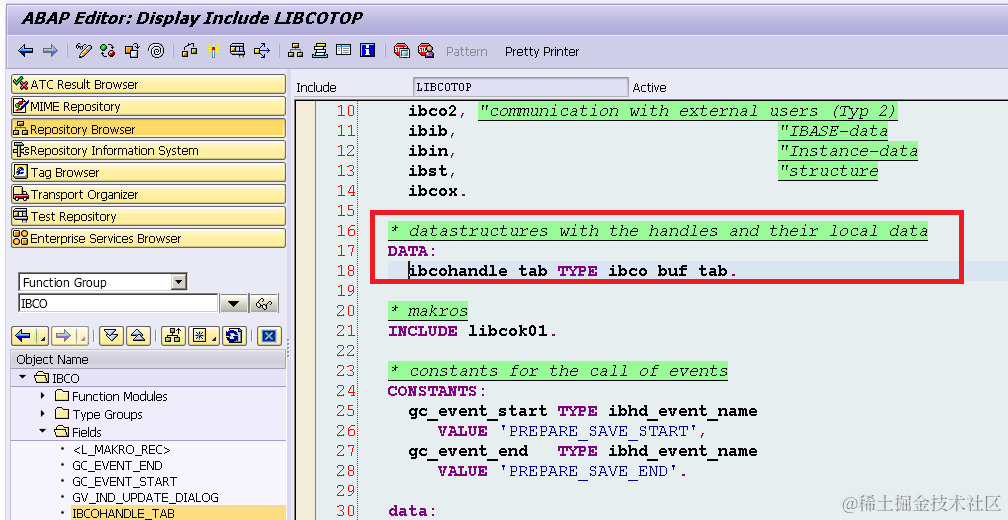1008x520 pixels.
Task: Click navigation panel back arrow button
Action: point(24,336)
